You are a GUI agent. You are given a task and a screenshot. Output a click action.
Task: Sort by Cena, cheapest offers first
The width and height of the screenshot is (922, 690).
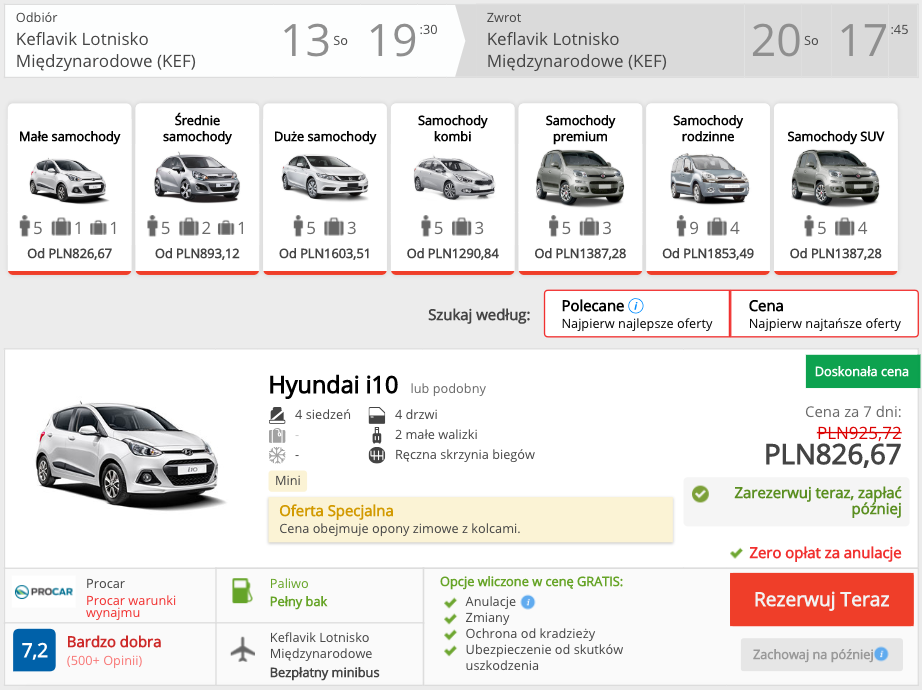(x=824, y=314)
